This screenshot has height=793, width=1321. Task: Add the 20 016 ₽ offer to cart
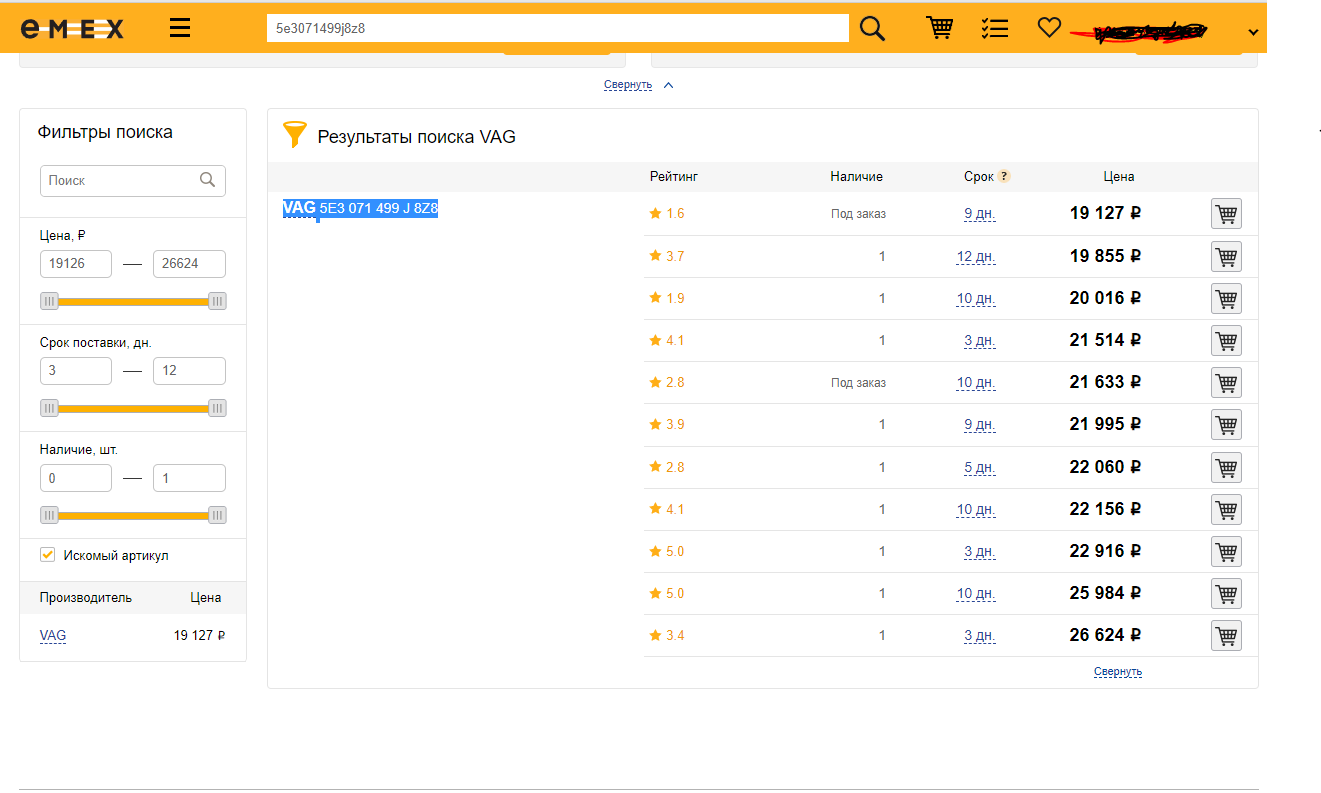pos(1226,298)
